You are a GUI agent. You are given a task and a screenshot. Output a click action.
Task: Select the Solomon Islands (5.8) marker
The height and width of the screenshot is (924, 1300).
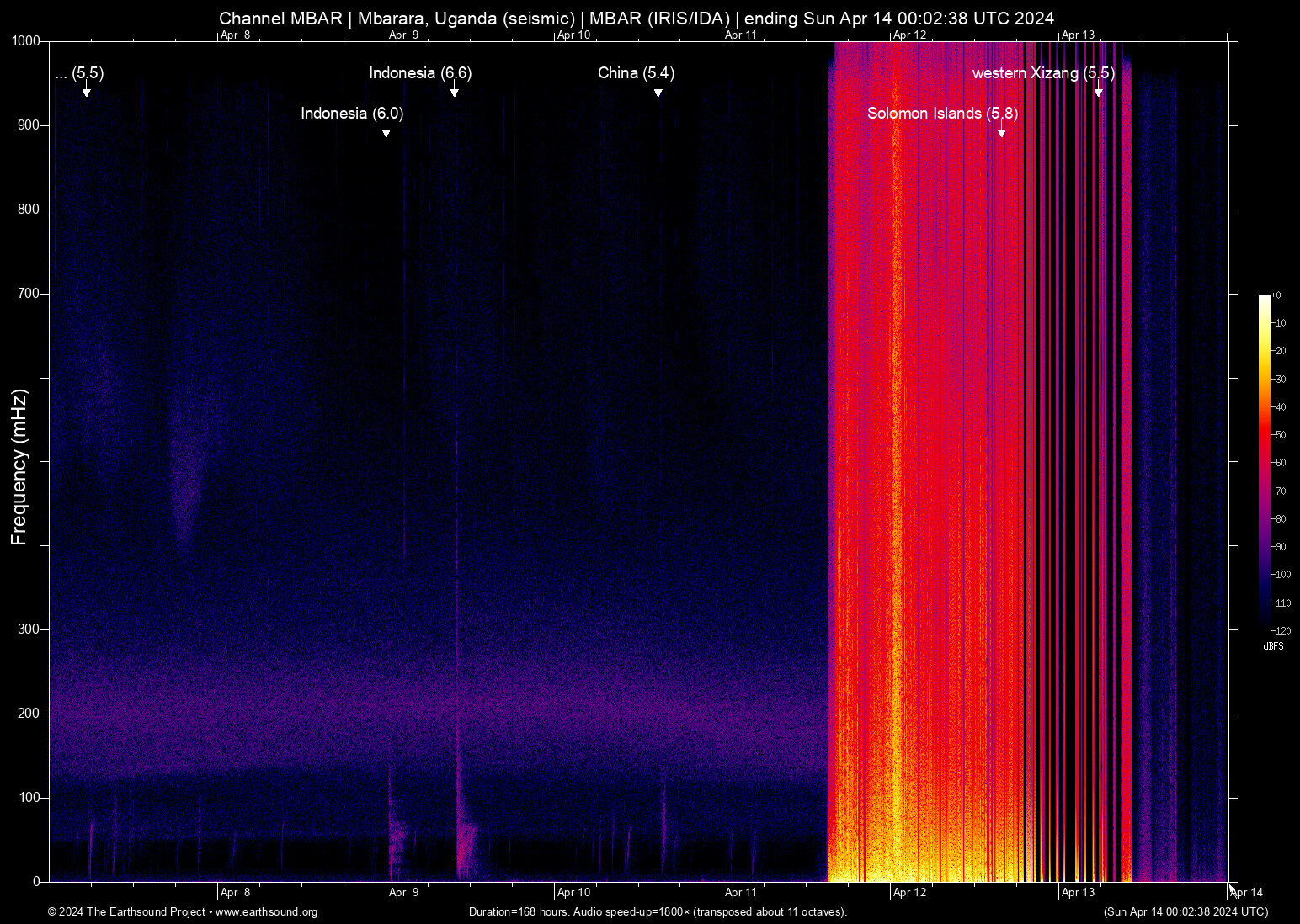(x=941, y=113)
